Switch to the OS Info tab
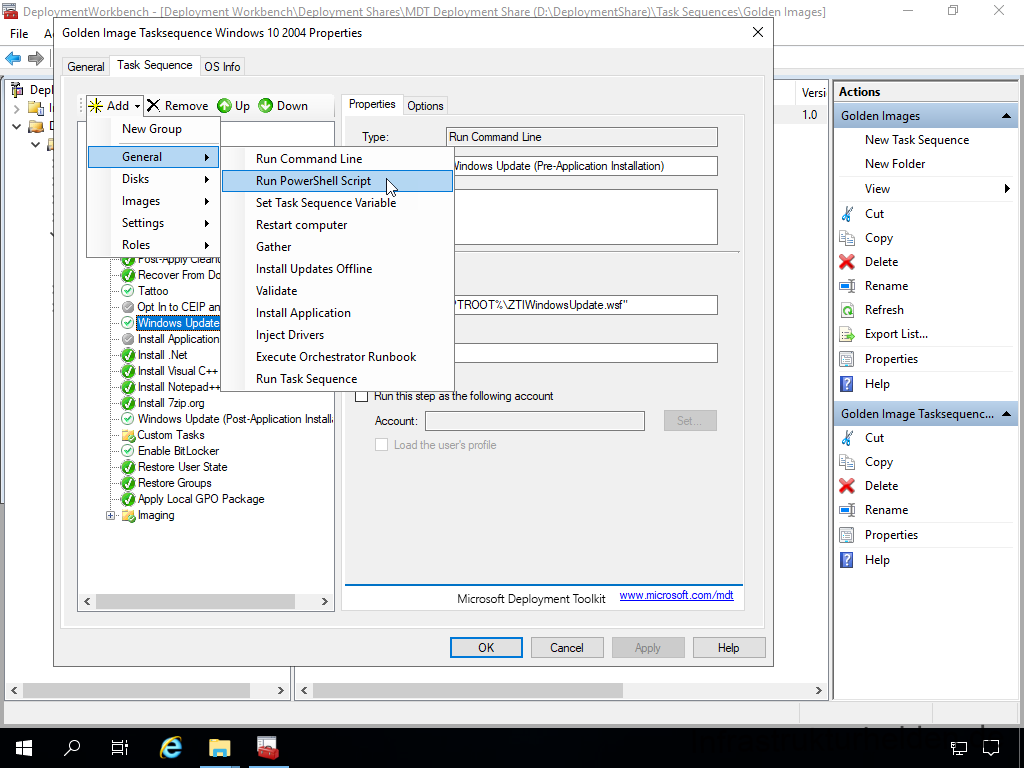Viewport: 1024px width, 768px height. click(x=222, y=67)
